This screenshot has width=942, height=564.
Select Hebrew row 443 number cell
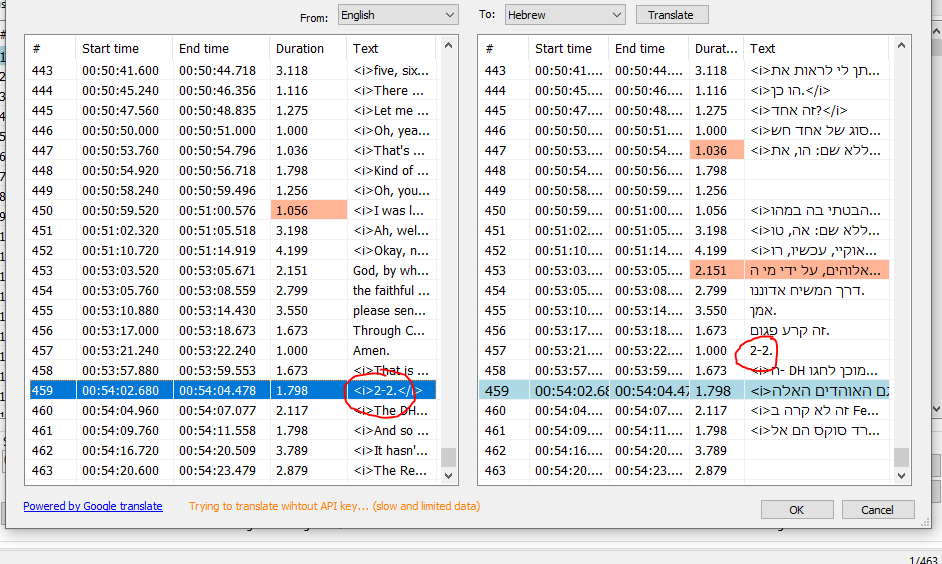[495, 71]
